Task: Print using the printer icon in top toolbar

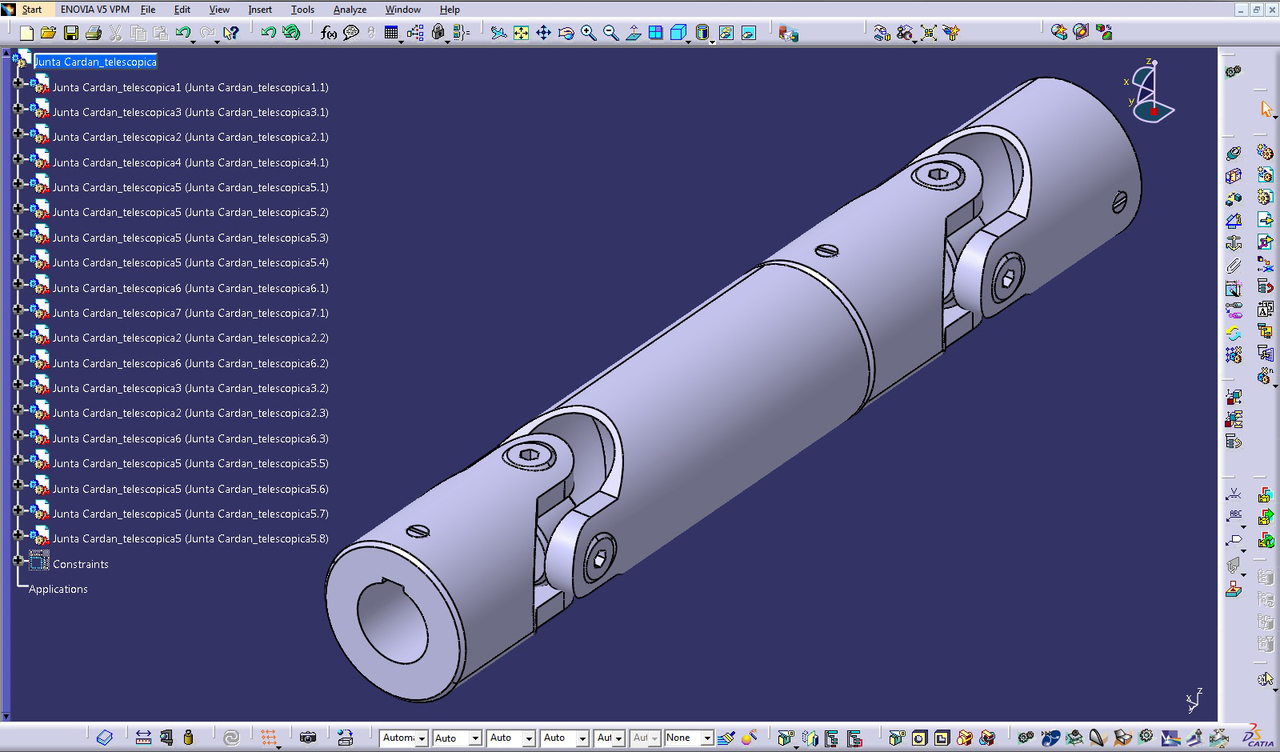Action: point(93,33)
